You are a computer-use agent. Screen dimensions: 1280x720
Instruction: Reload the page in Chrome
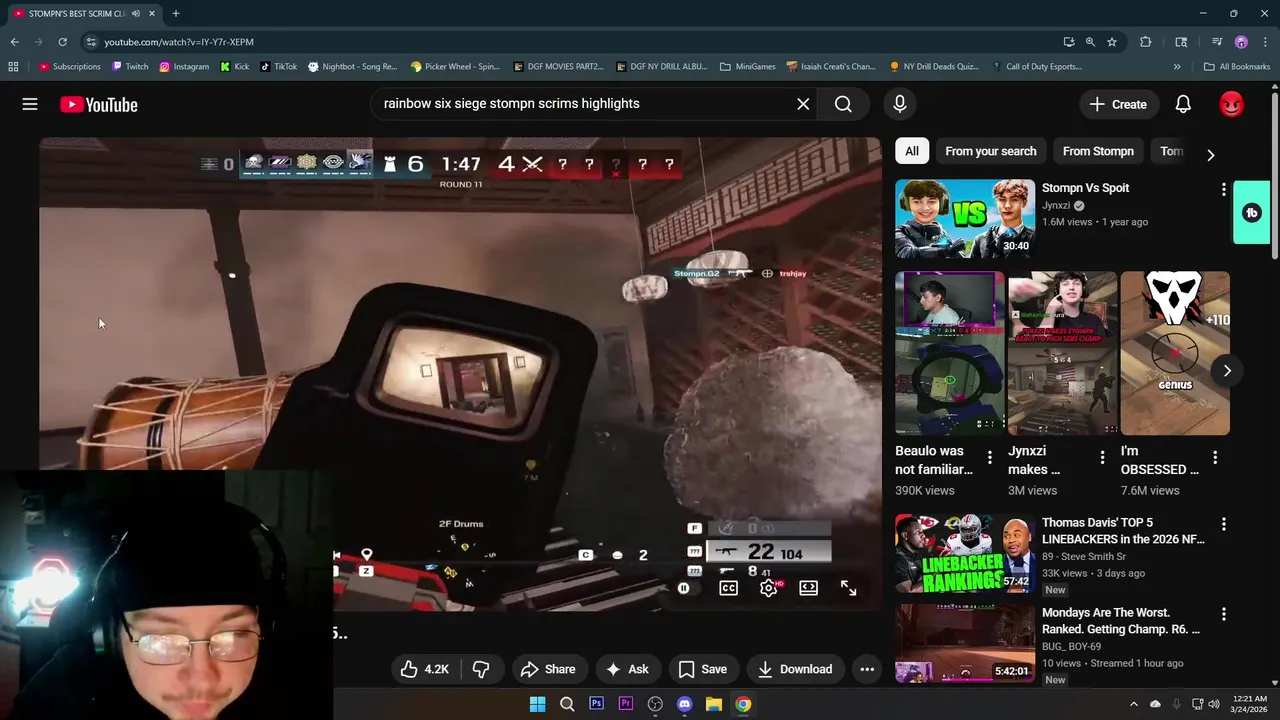(x=62, y=42)
